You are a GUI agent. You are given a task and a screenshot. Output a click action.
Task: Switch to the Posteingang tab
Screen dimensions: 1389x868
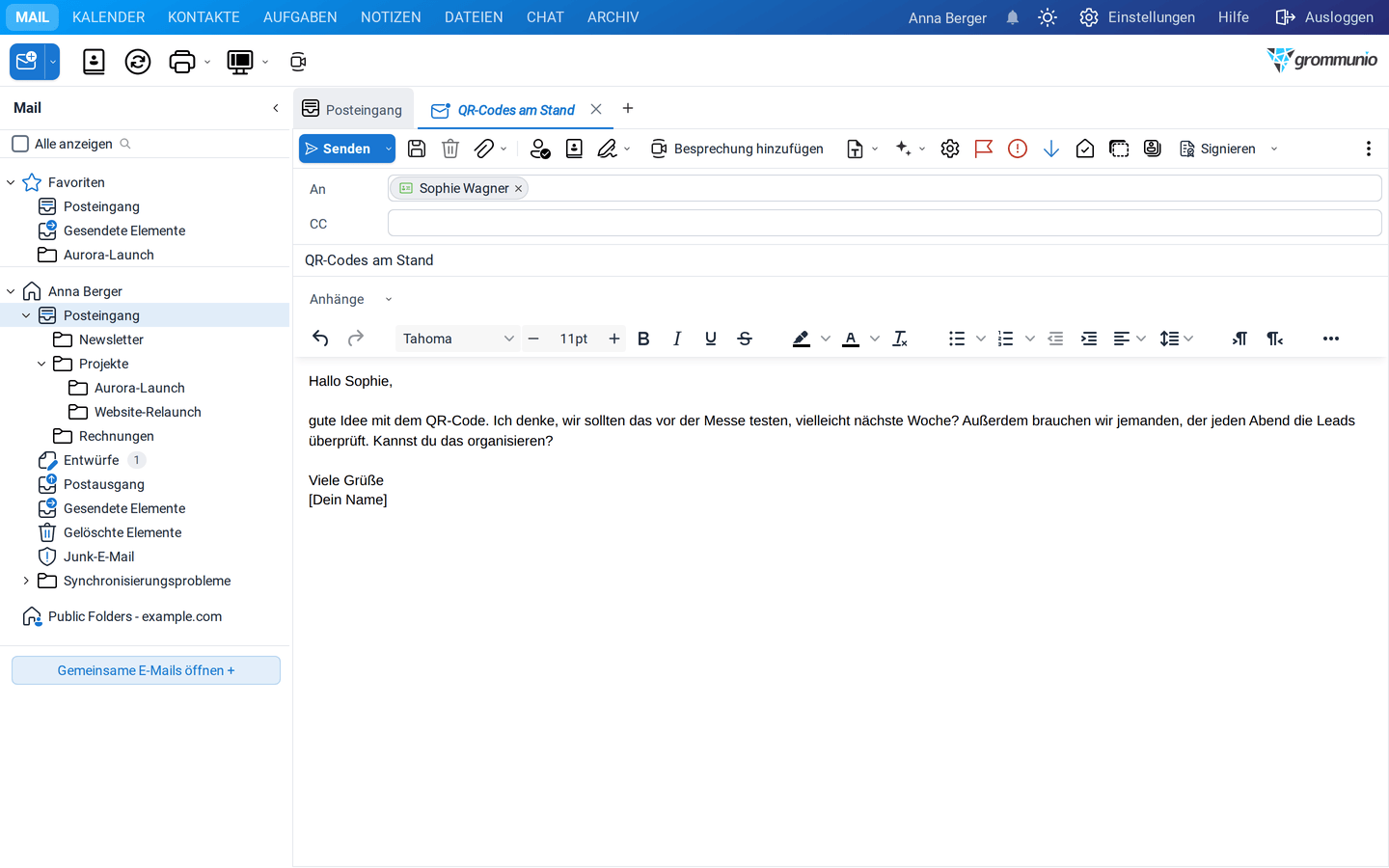353,109
